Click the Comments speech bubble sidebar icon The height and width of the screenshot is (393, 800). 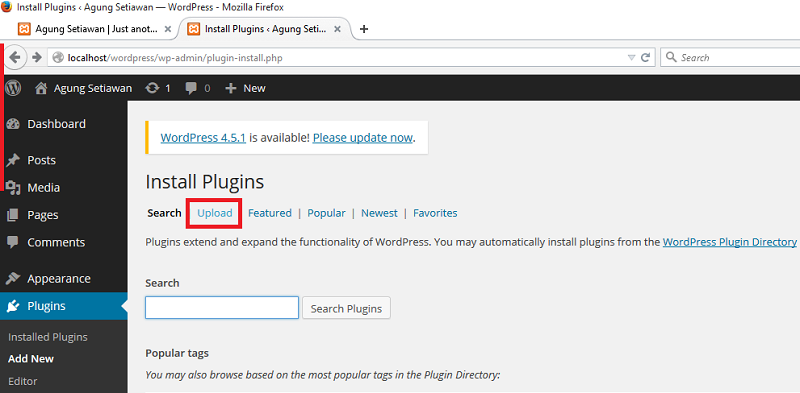13,242
